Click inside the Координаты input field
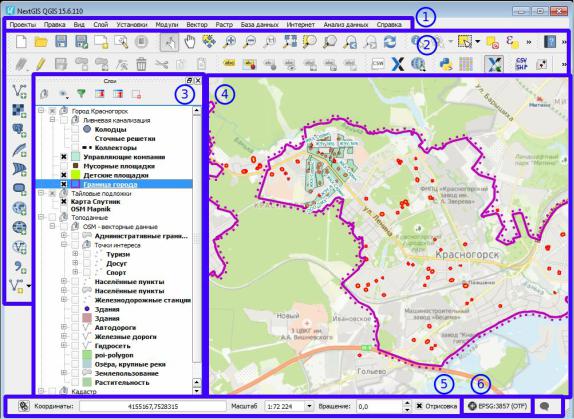The image size is (574, 419). coord(153,406)
